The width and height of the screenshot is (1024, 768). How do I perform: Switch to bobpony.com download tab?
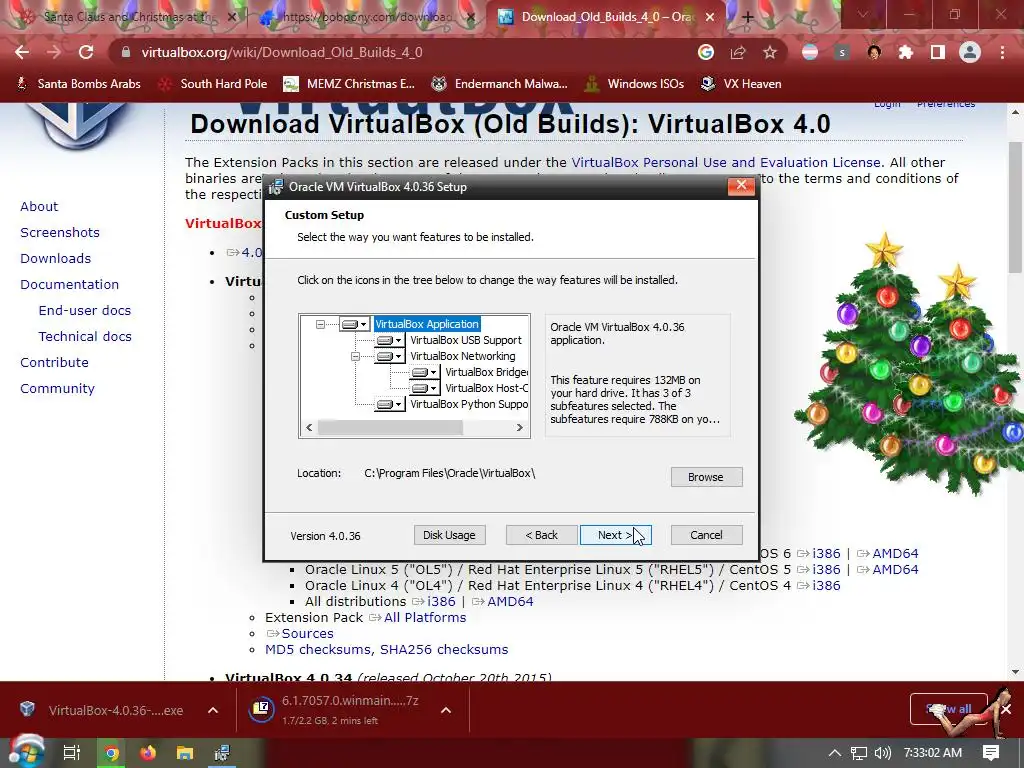click(368, 17)
